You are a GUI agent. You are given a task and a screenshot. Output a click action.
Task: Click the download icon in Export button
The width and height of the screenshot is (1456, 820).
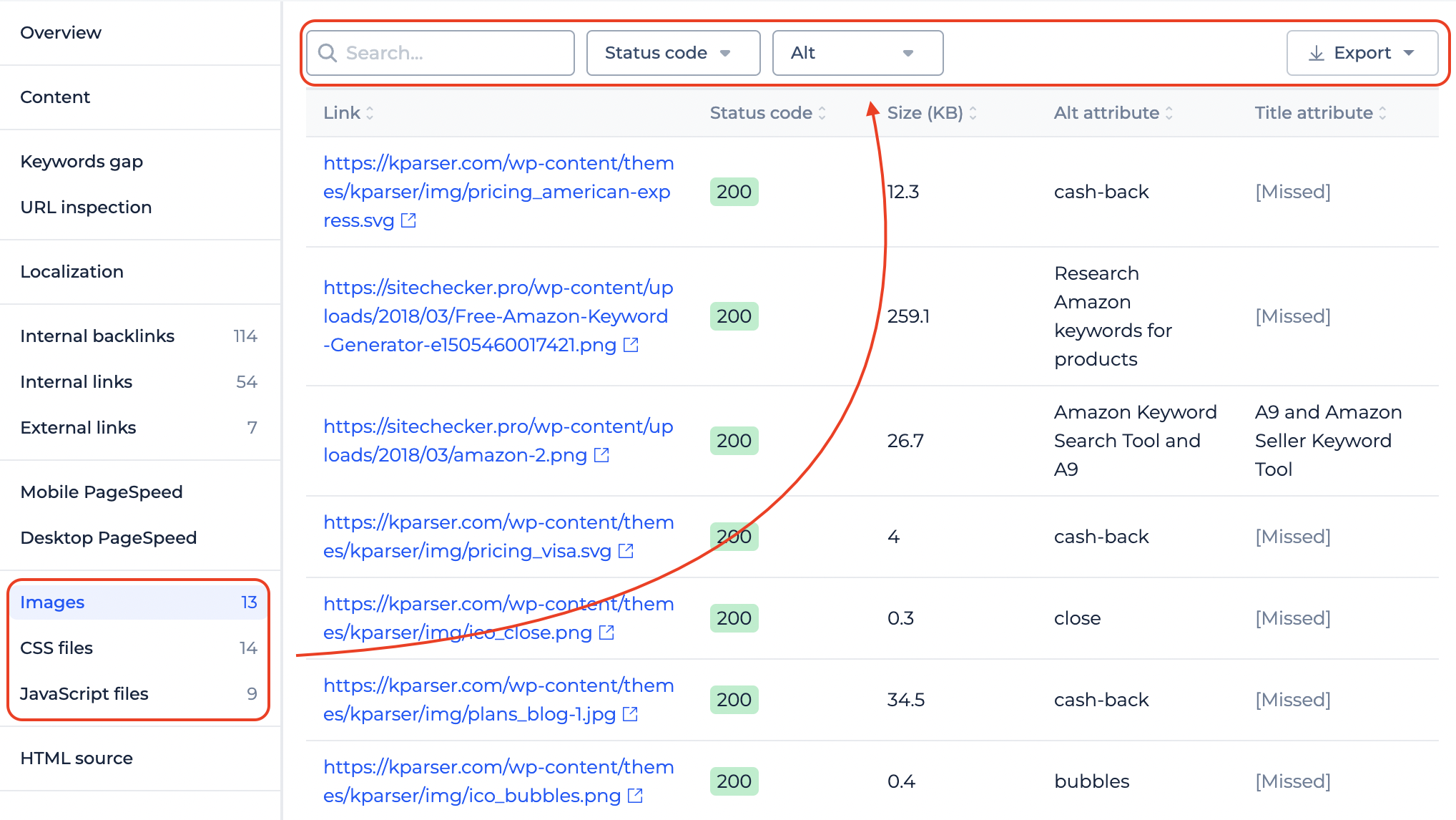1316,54
